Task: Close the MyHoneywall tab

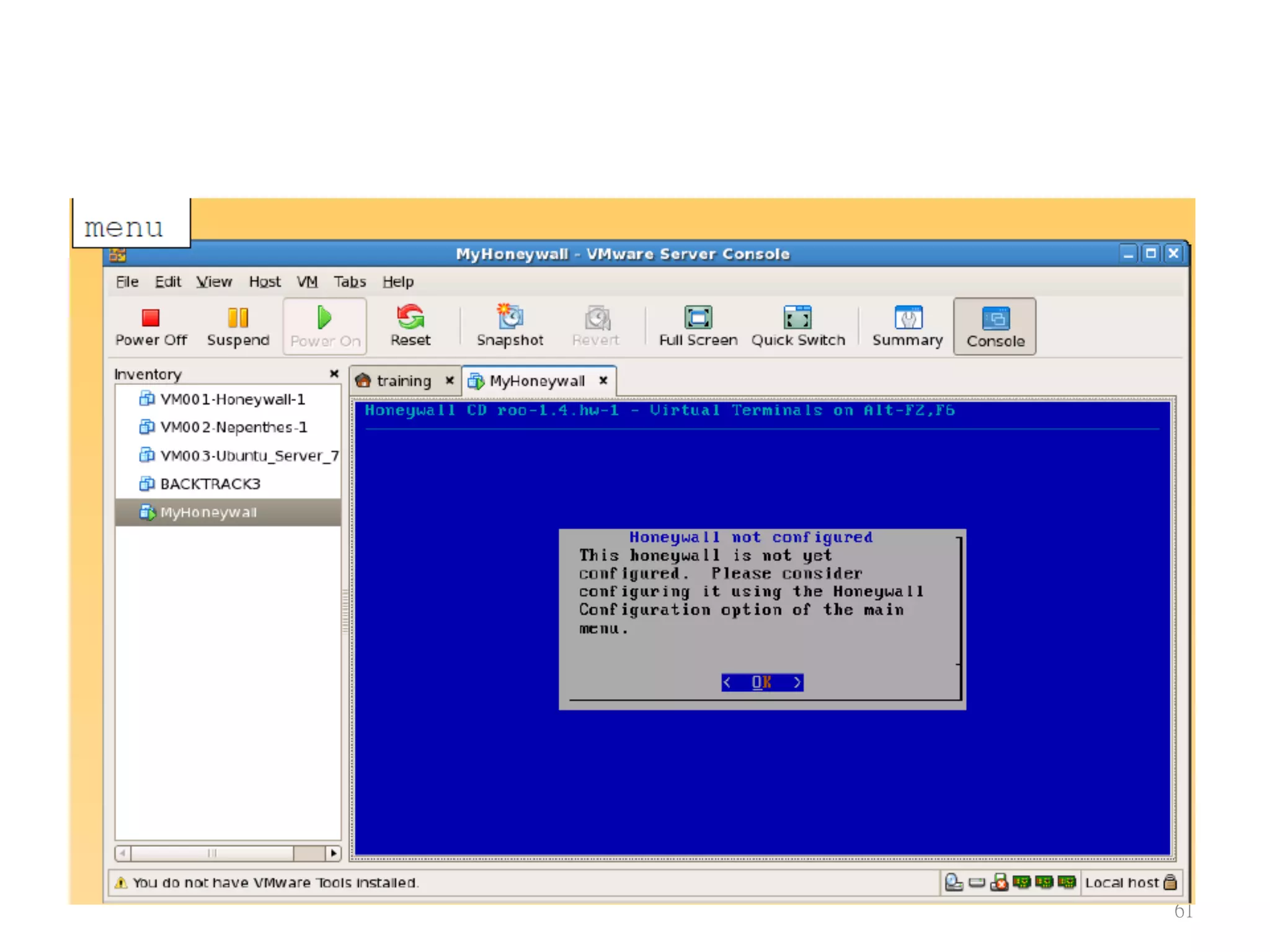Action: (x=603, y=381)
